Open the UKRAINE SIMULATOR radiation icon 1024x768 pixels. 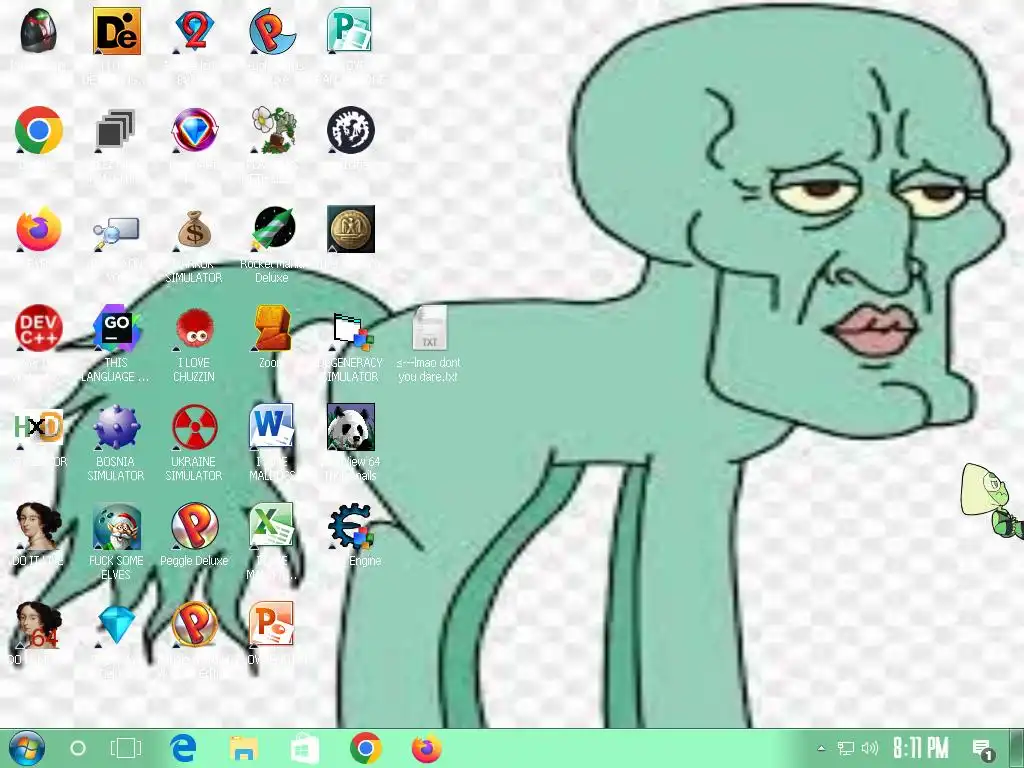coord(194,428)
